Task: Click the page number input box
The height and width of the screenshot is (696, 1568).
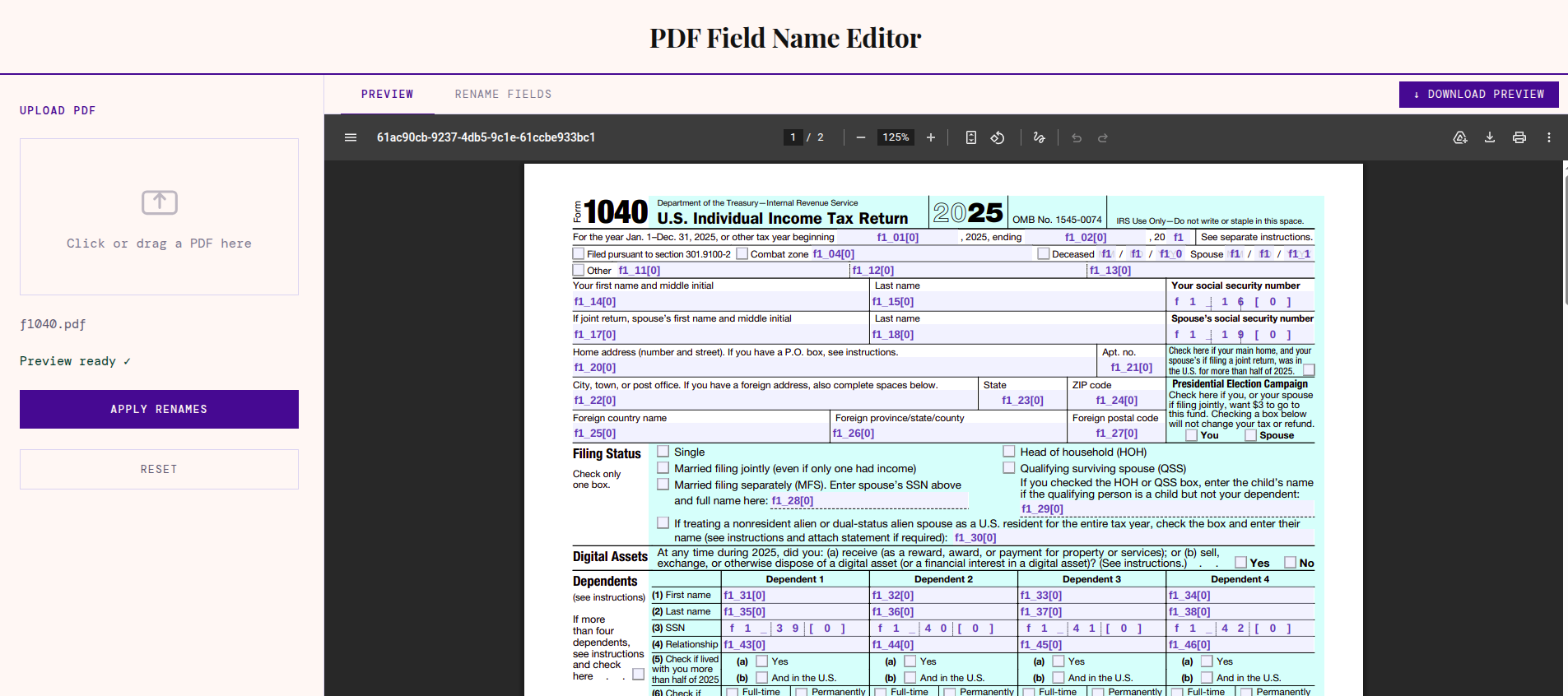Action: tap(793, 137)
